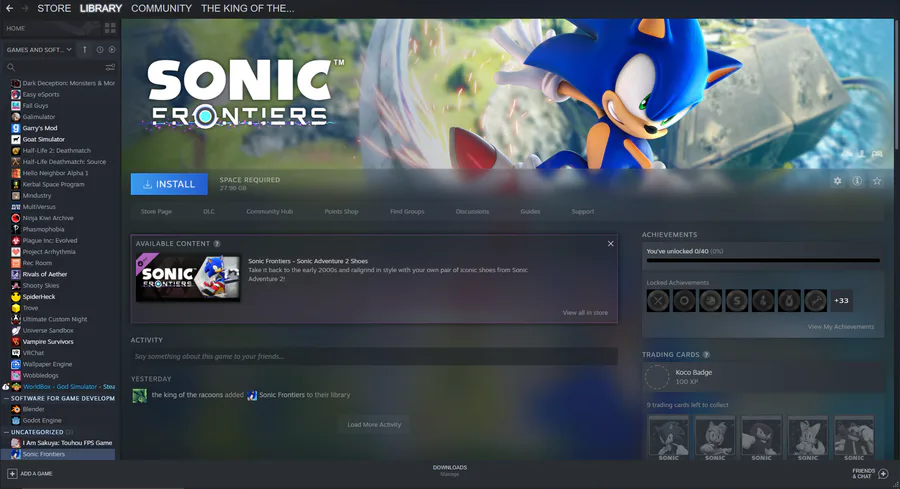Click the Sonic Frontiers icon in activity
900x489 pixels.
pyautogui.click(x=252, y=395)
